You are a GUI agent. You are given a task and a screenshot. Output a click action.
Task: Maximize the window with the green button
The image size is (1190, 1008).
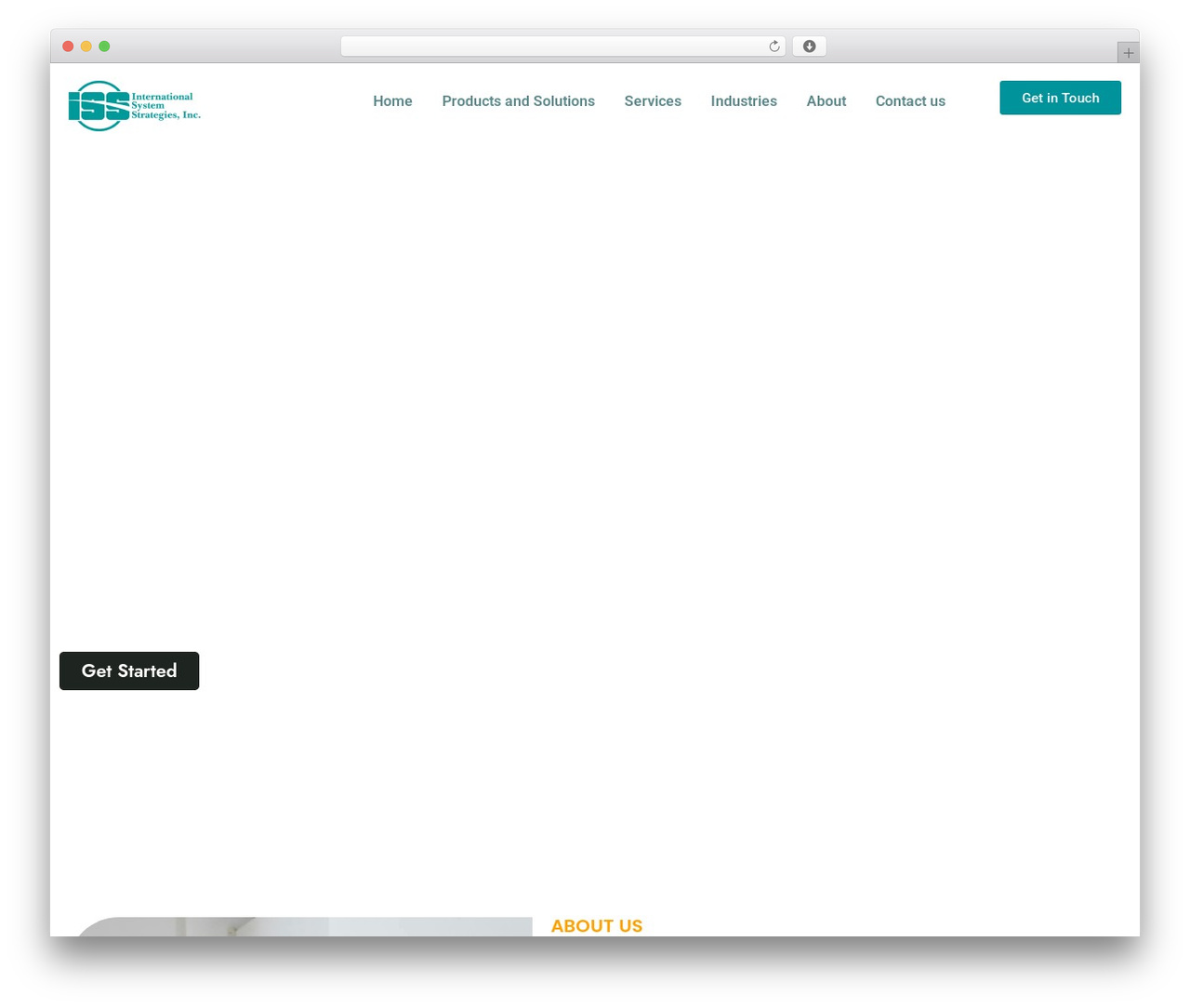coord(104,46)
